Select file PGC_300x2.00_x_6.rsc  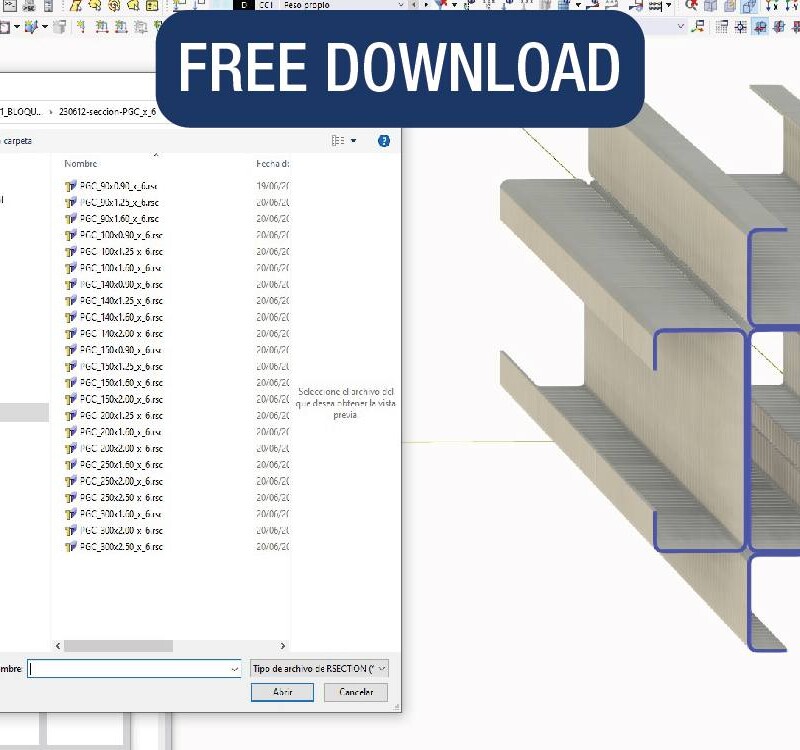click(114, 531)
